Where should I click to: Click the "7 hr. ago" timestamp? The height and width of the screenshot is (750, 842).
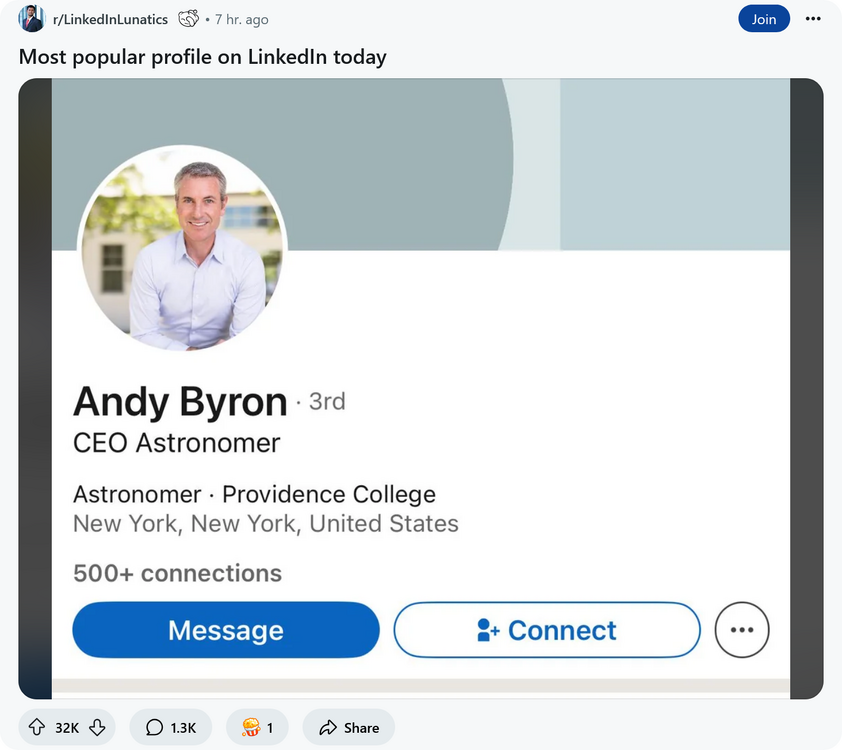click(x=241, y=20)
